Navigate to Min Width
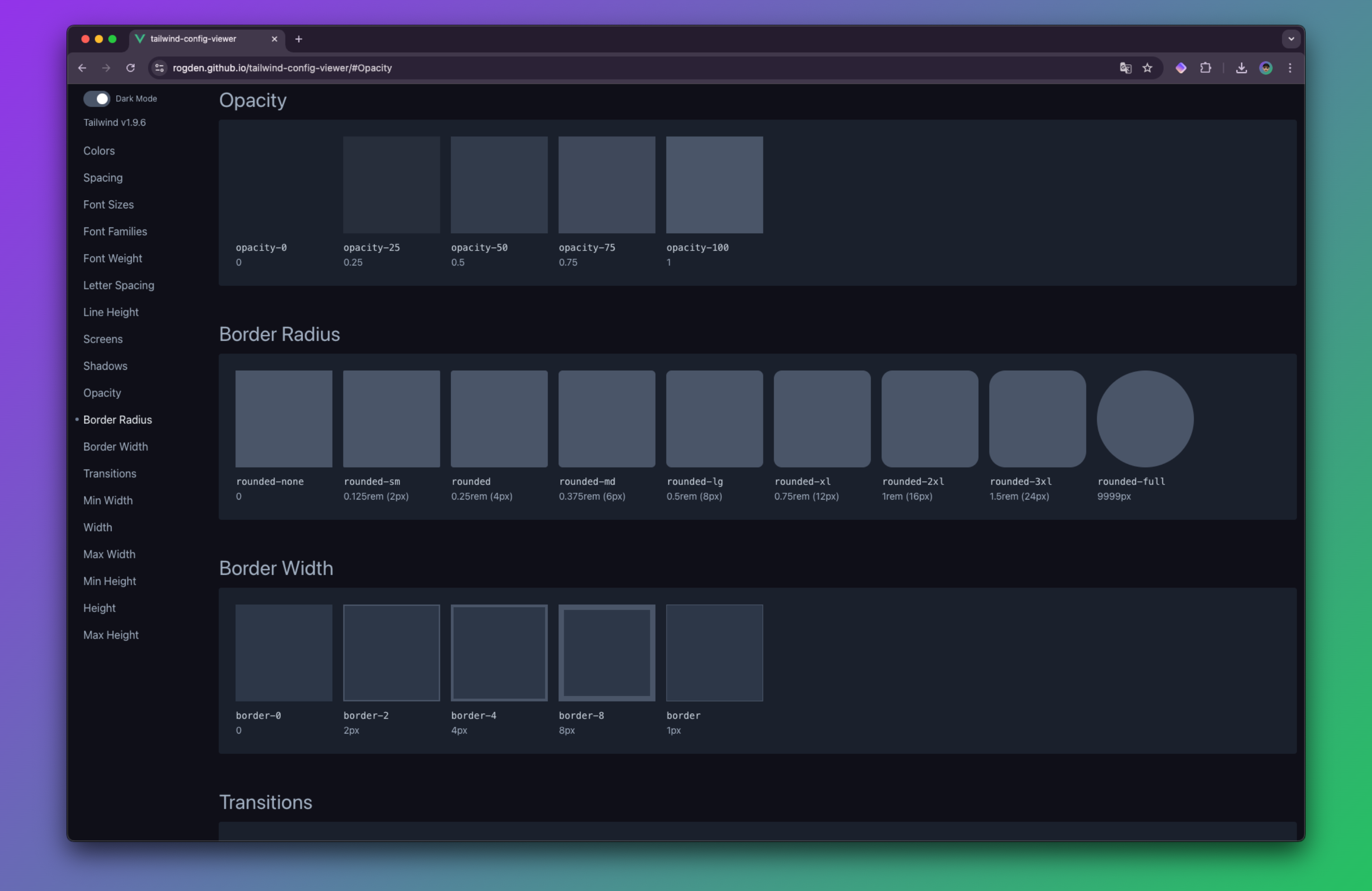This screenshot has height=891, width=1372. point(108,500)
